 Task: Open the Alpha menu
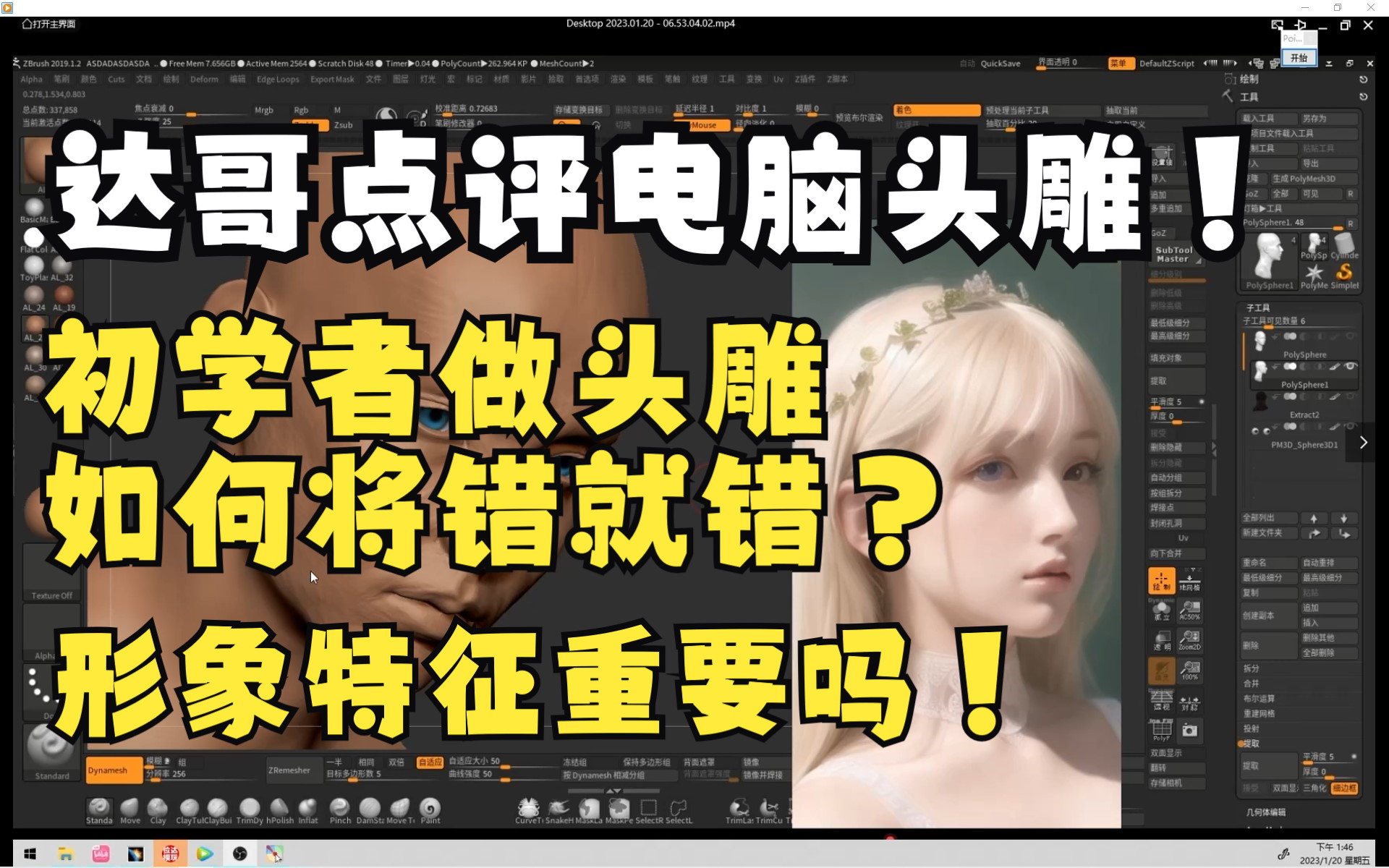coord(31,80)
